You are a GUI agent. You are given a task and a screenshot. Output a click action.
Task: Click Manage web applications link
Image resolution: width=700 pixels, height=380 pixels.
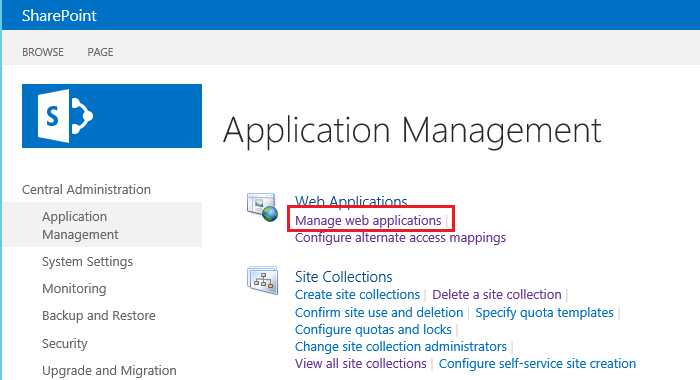[368, 221]
